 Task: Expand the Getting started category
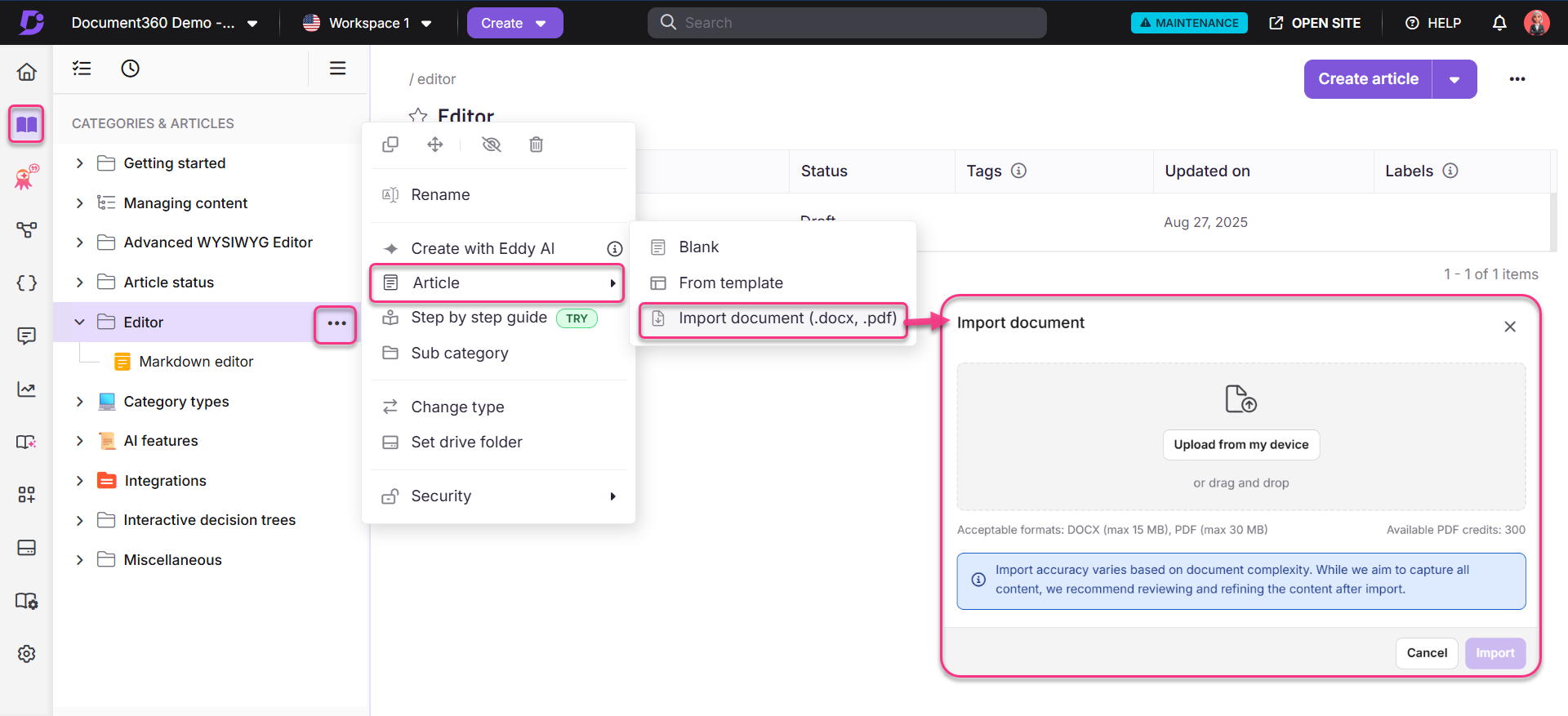79,163
